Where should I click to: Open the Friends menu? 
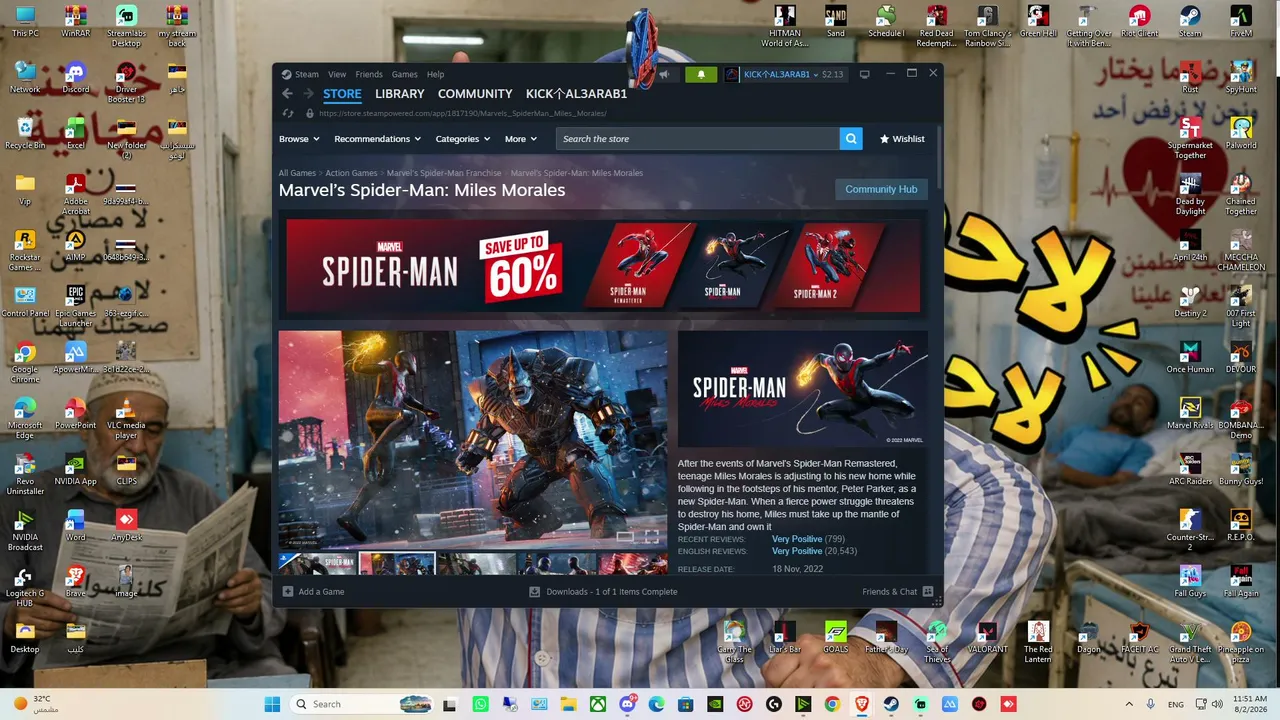369,74
